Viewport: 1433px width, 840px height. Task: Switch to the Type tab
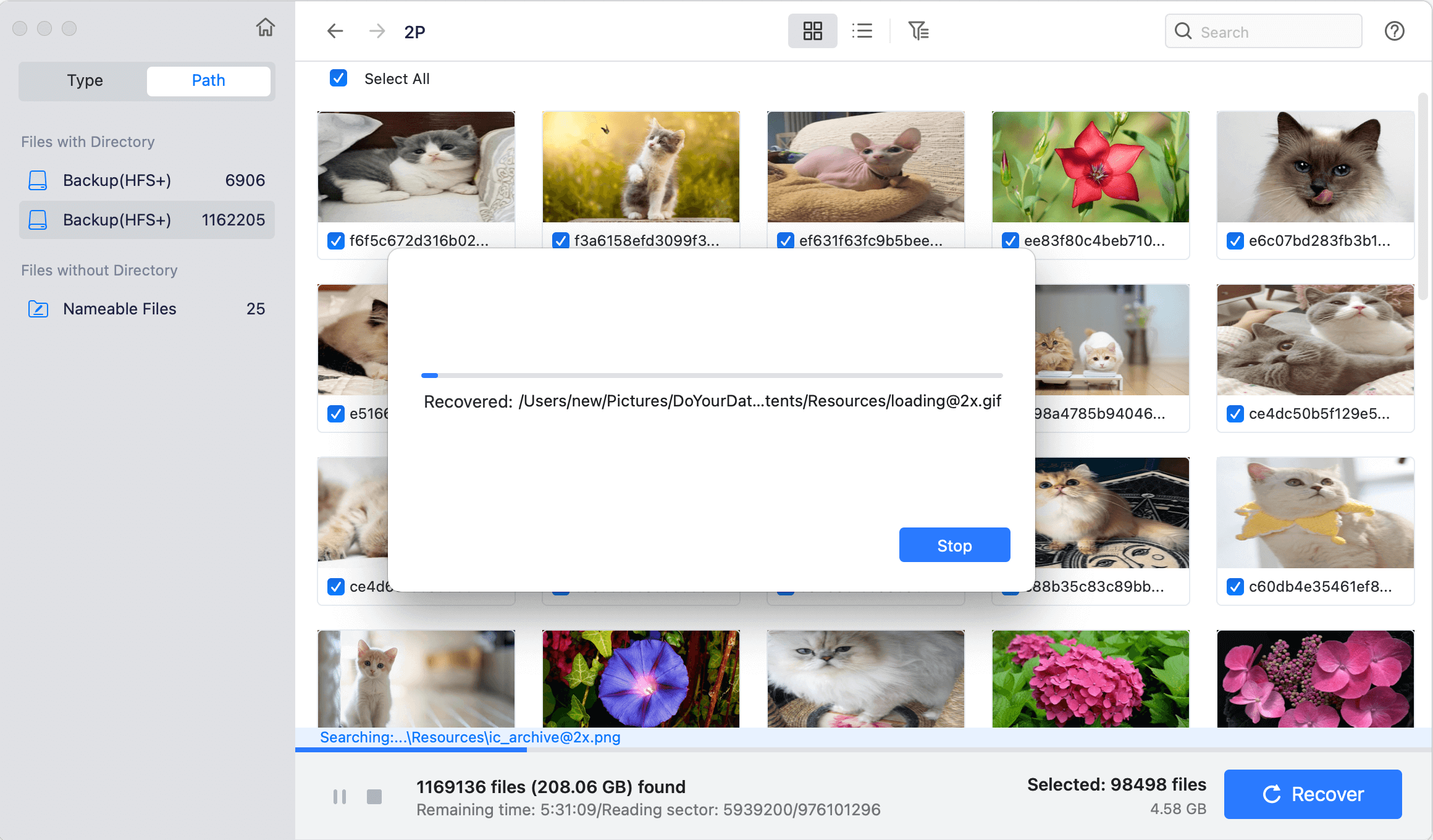pyautogui.click(x=85, y=81)
